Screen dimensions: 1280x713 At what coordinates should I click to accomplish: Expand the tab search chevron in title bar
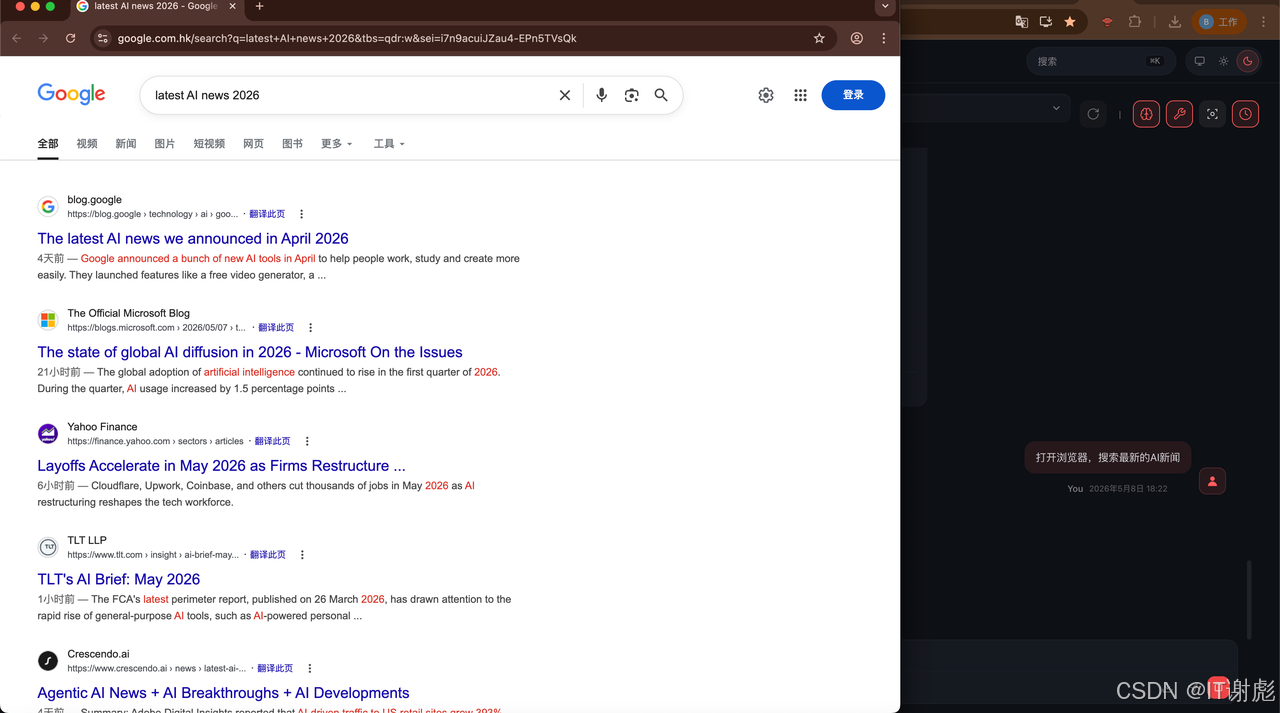tap(884, 6)
